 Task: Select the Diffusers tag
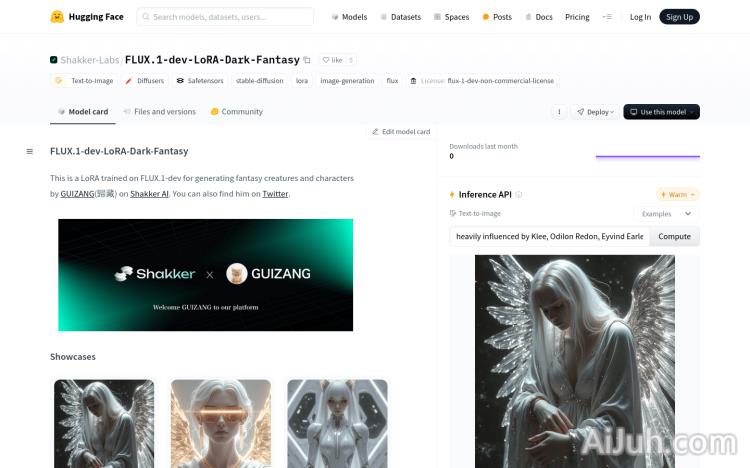pyautogui.click(x=145, y=81)
